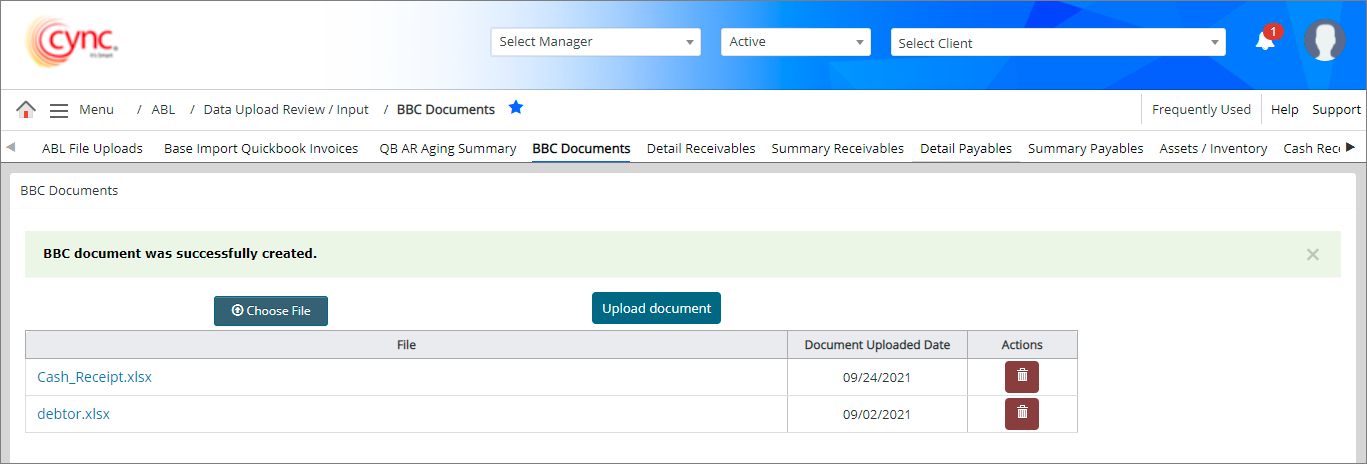Click the blue favorite star icon
Screen dimensions: 1367x464
click(516, 108)
